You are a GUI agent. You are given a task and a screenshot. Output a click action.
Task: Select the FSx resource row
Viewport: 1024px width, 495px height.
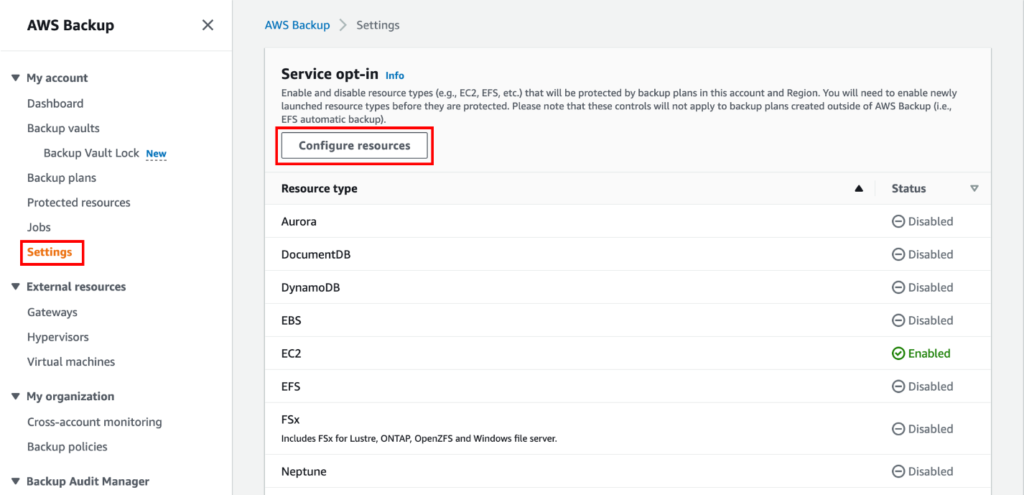628,429
